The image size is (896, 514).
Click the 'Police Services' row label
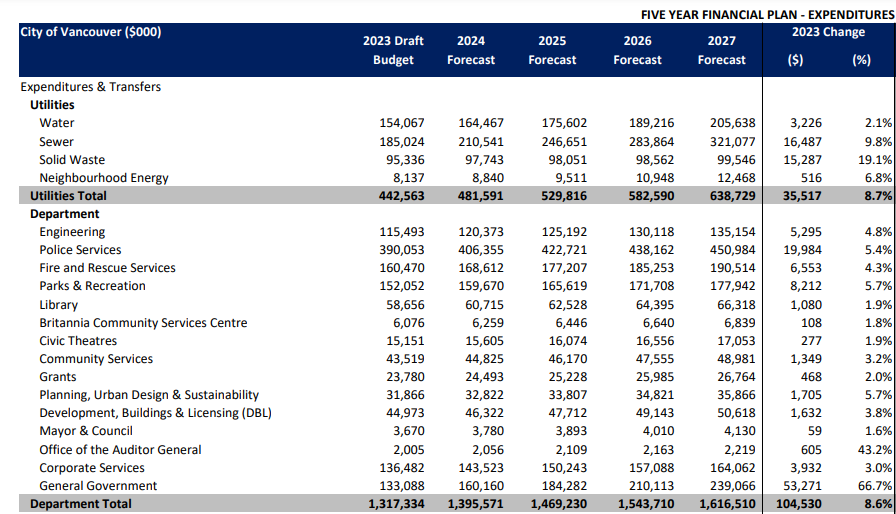click(80, 250)
